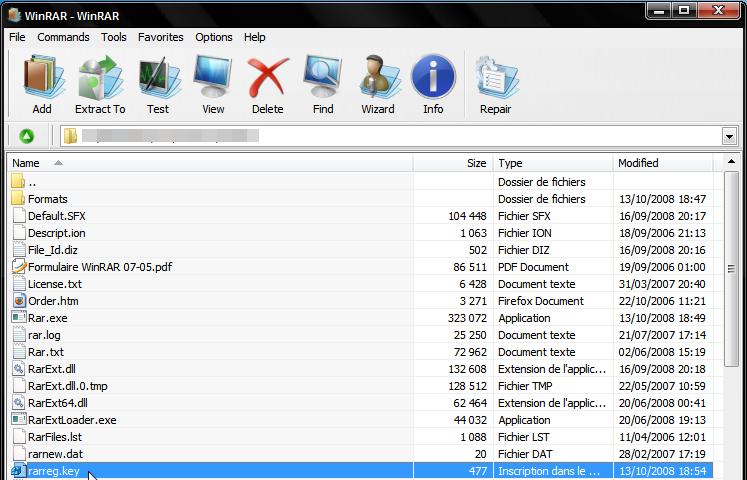
Task: Click the size value 44 032
Action: 470,420
